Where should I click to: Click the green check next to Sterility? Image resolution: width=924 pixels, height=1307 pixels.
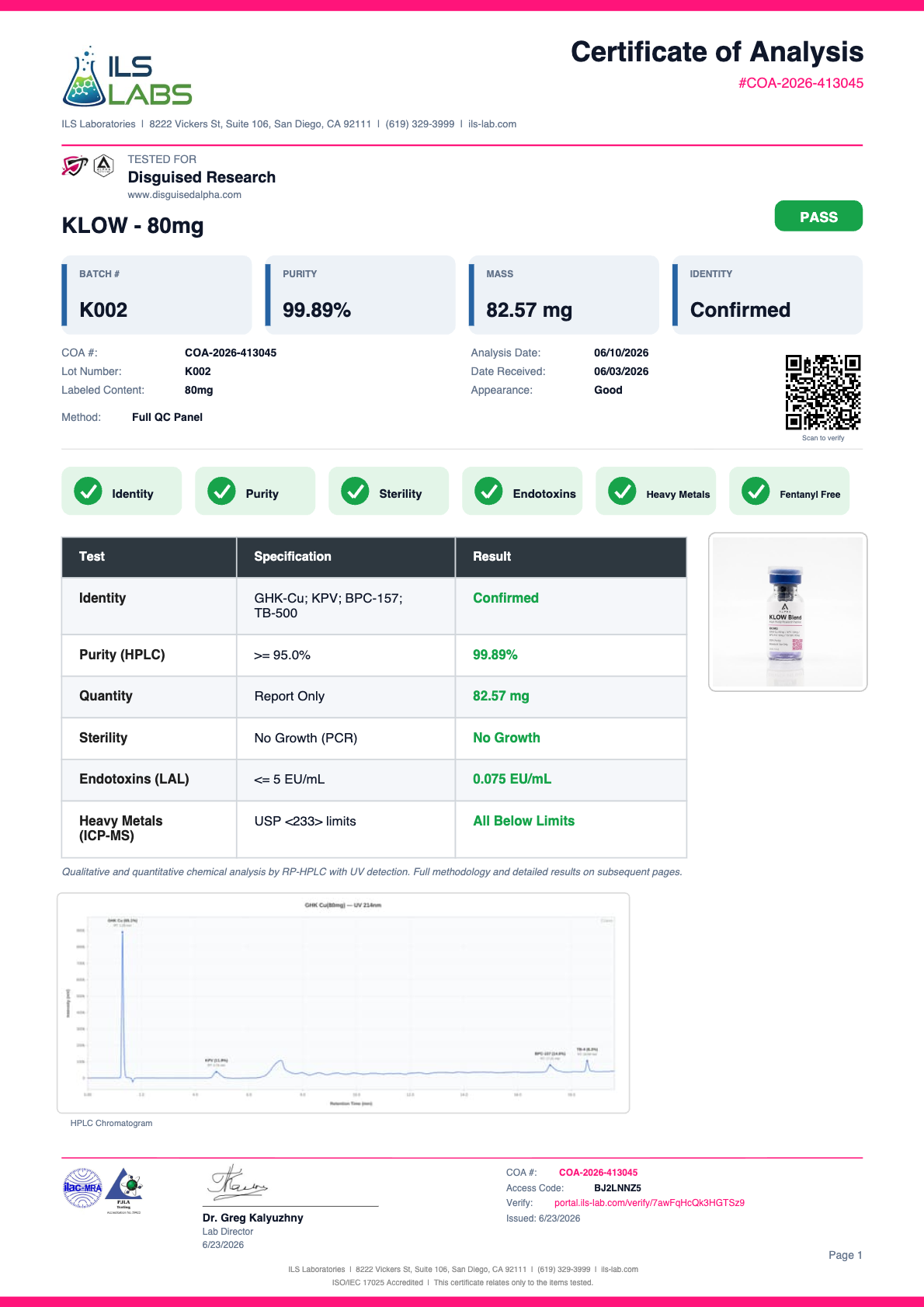click(355, 492)
